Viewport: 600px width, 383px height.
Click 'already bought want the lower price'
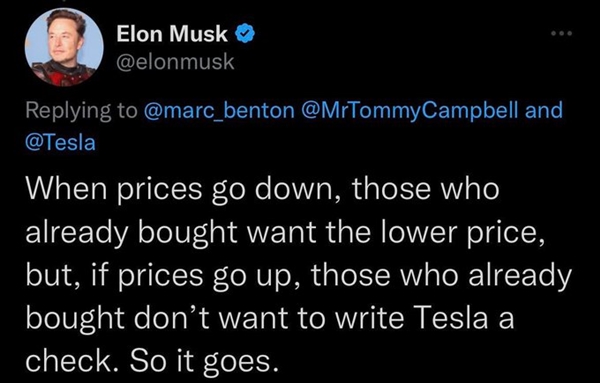click(285, 233)
